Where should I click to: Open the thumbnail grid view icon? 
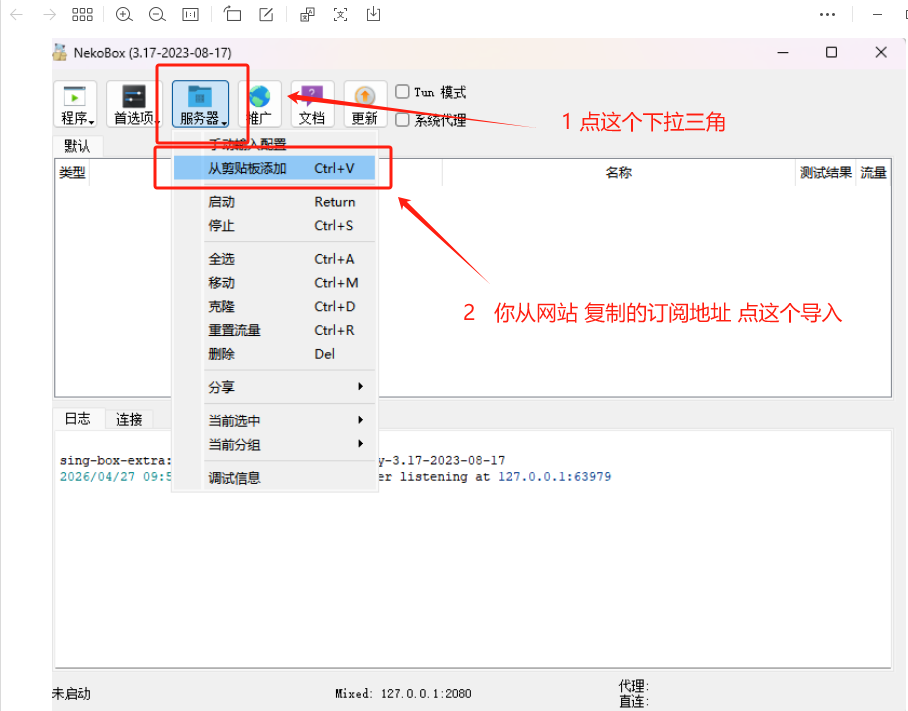click(83, 14)
